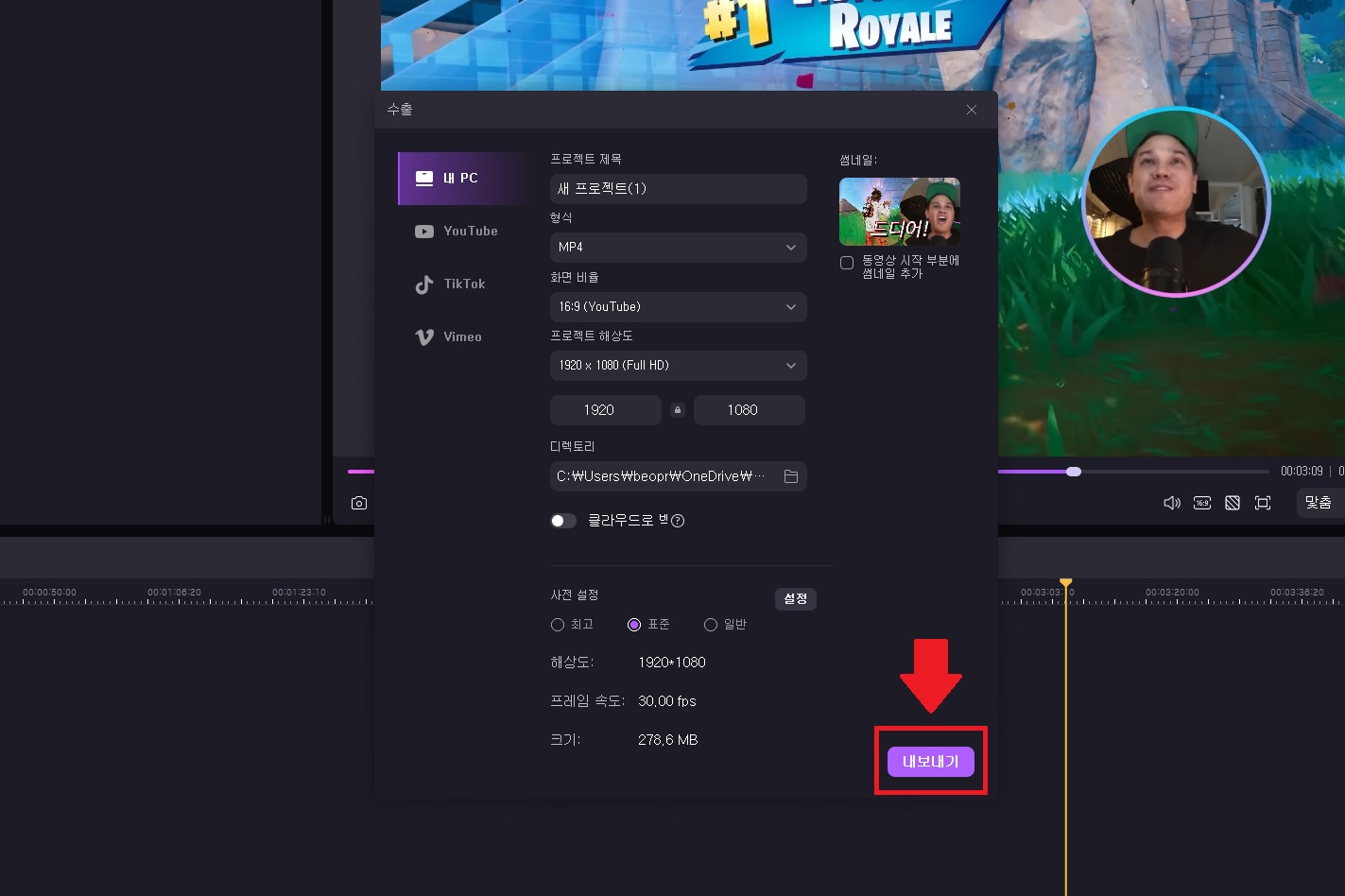This screenshot has width=1345, height=896.
Task: Click the 1920*1080 resolution value
Action: (x=672, y=663)
